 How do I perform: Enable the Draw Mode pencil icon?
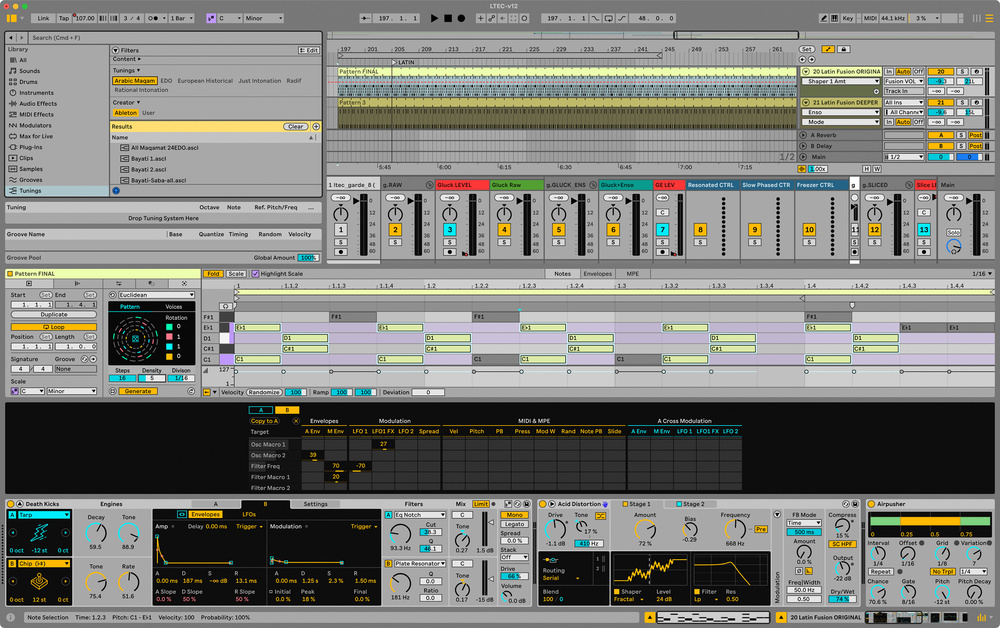pyautogui.click(x=823, y=17)
